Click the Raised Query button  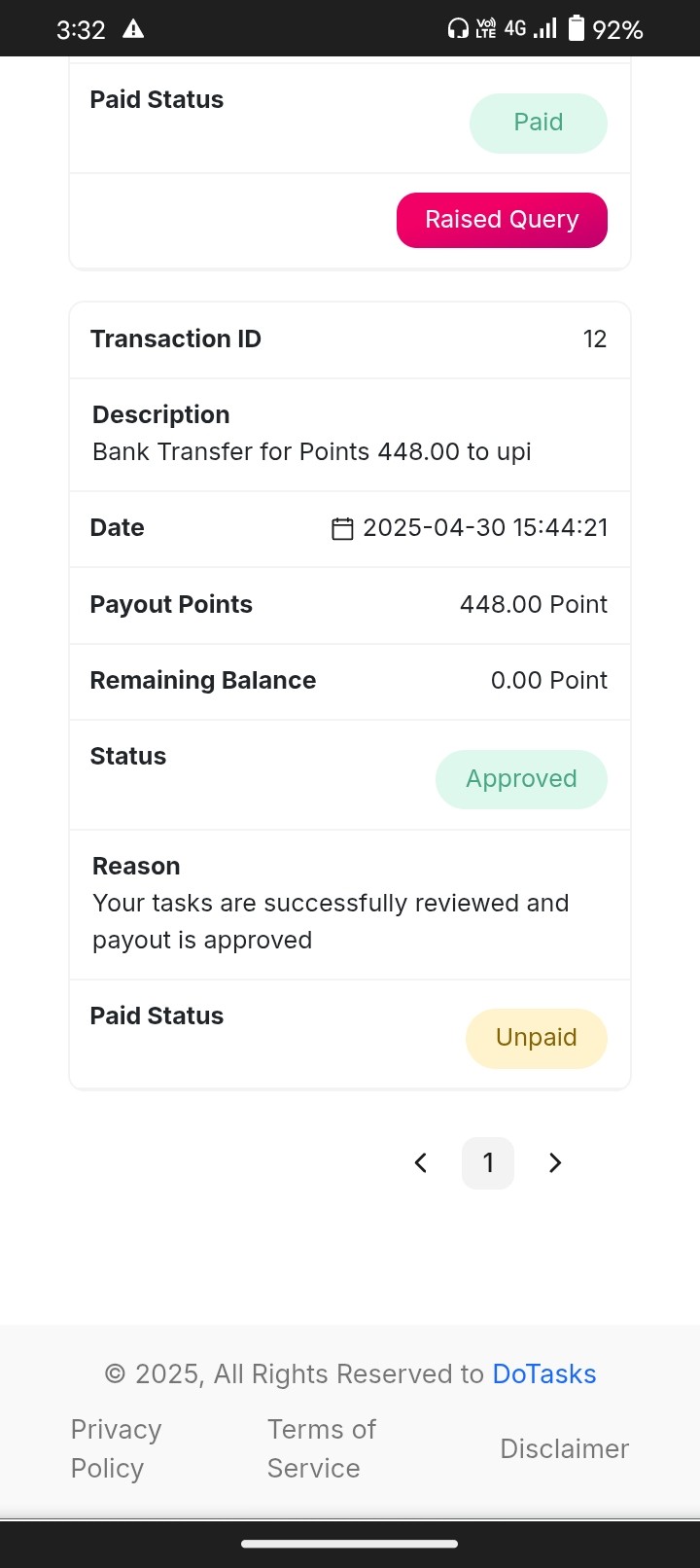click(502, 220)
